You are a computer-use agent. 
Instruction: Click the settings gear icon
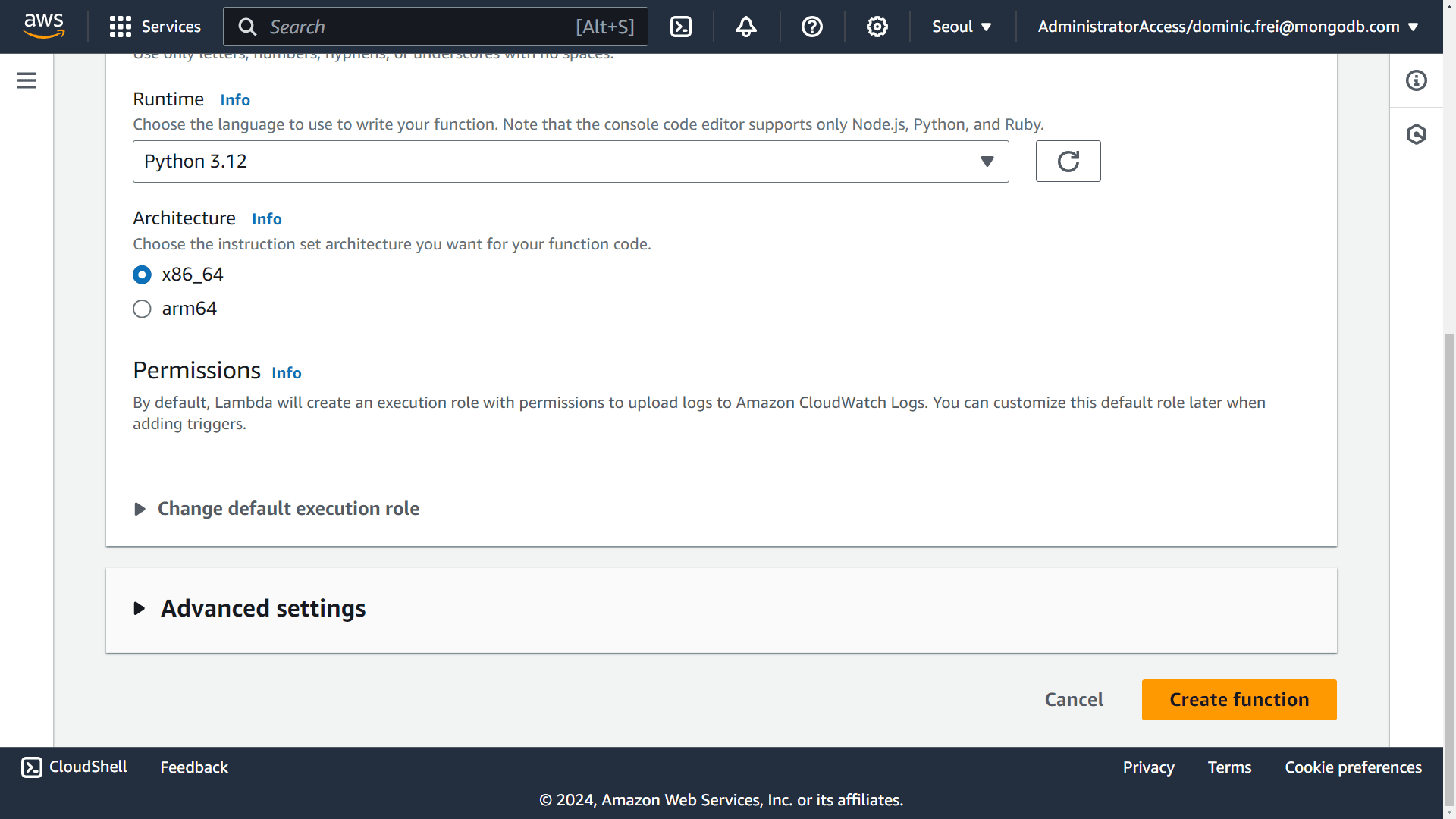click(877, 27)
